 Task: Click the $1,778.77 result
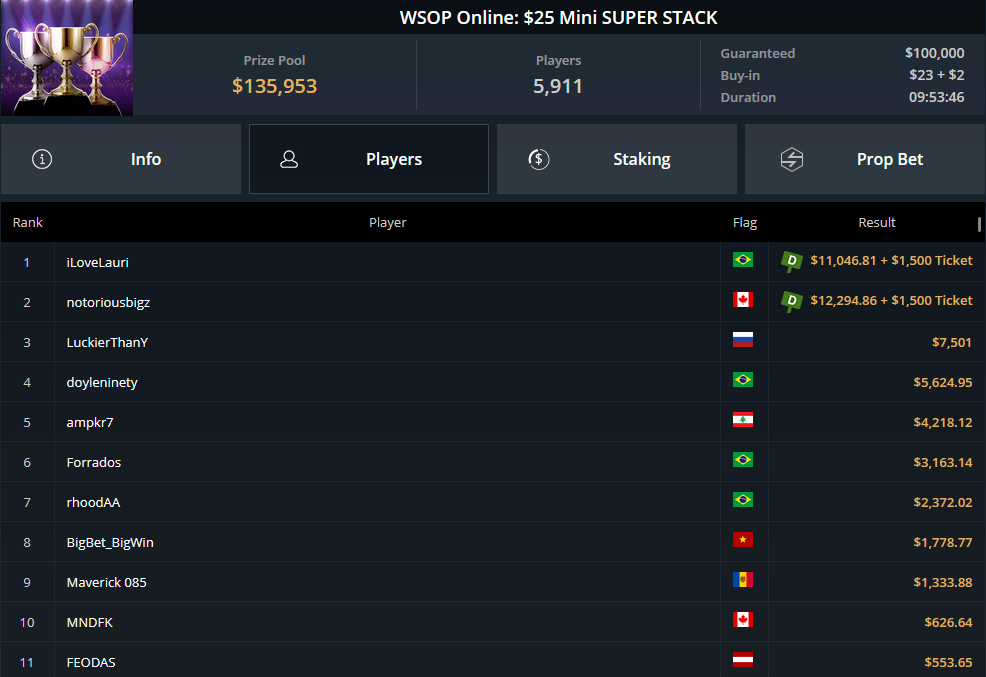pos(943,542)
